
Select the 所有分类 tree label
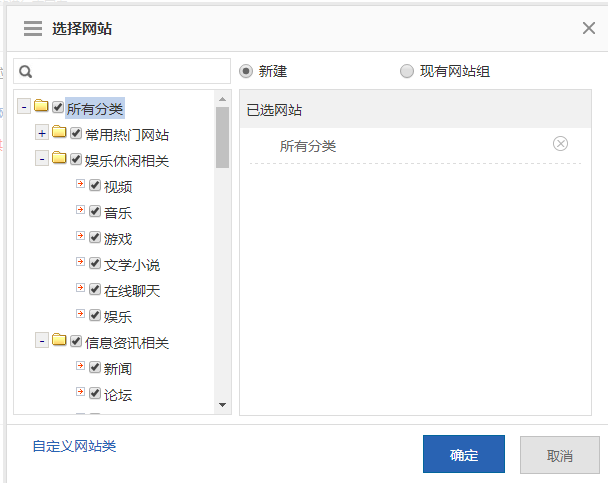click(95, 109)
